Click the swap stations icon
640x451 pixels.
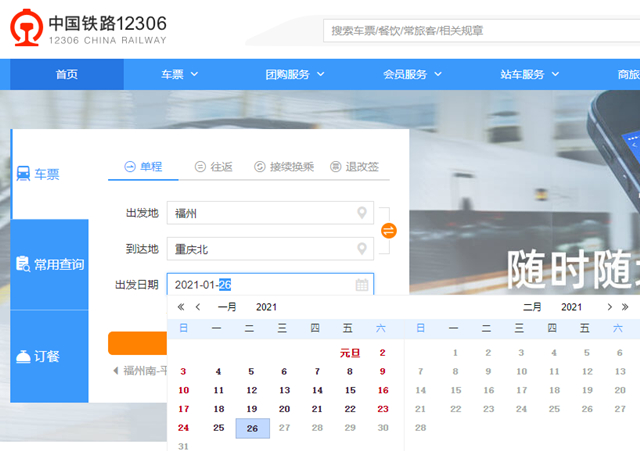tap(389, 231)
